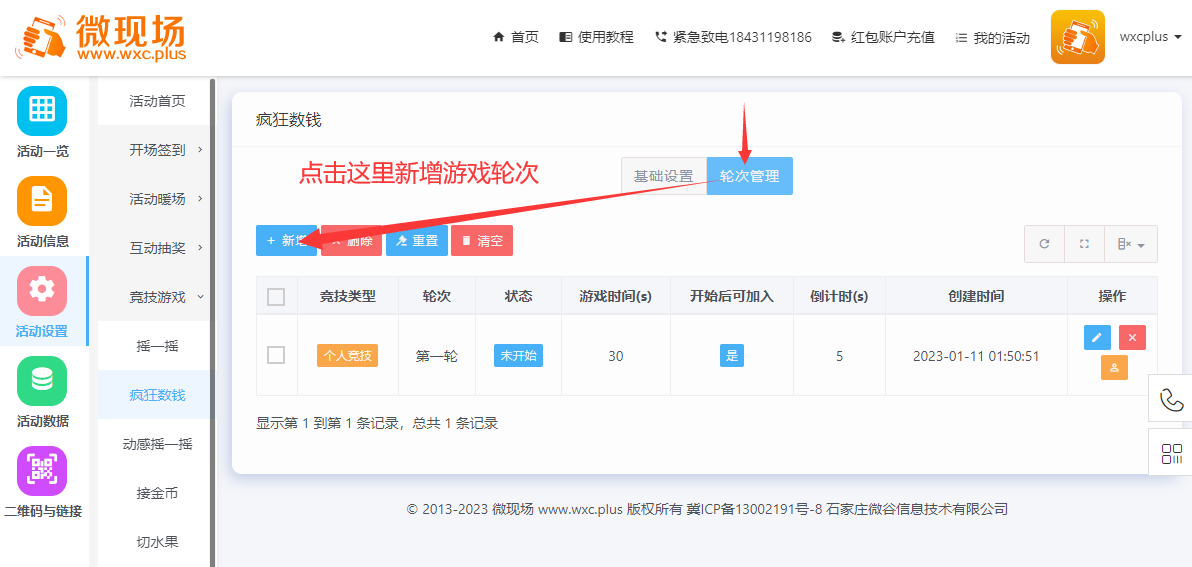Select 疯狂数钱 menu item
The height and width of the screenshot is (567, 1192).
coord(157,394)
